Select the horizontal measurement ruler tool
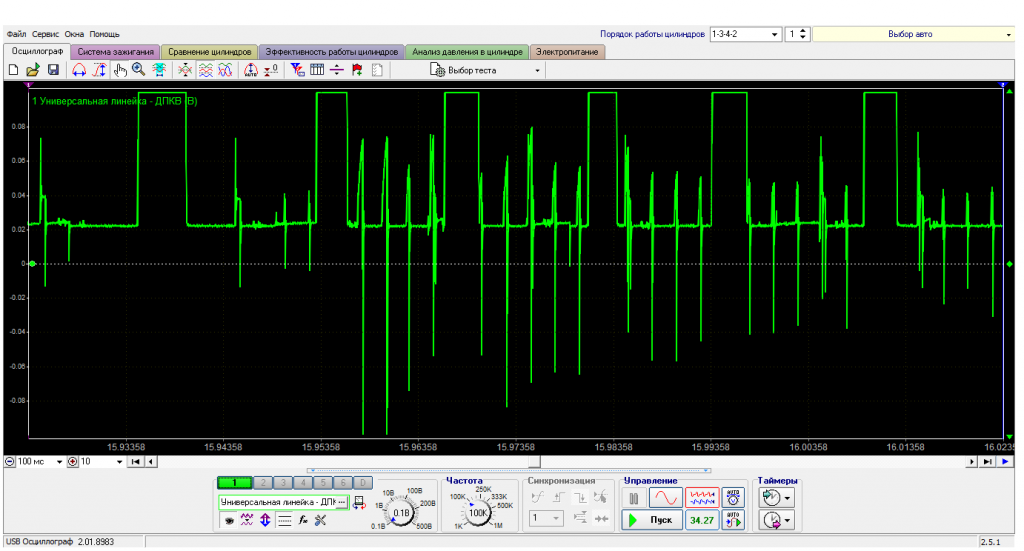Viewport: 1024px width, 551px height. (79, 70)
